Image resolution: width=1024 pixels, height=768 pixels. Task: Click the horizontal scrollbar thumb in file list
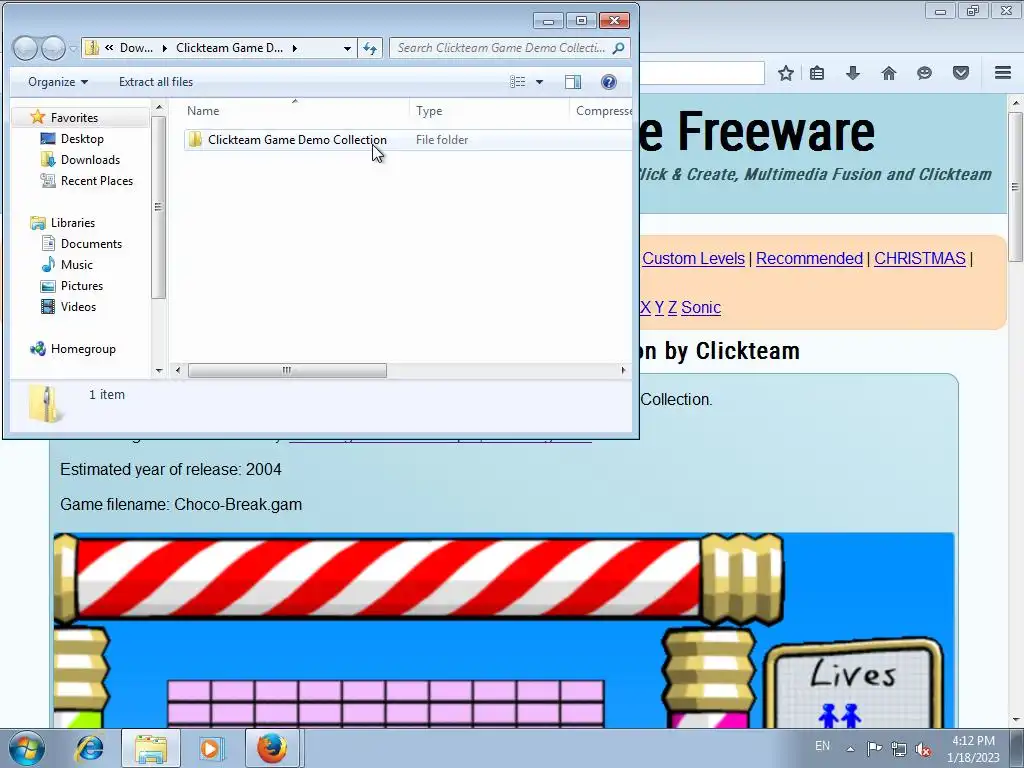pyautogui.click(x=287, y=370)
